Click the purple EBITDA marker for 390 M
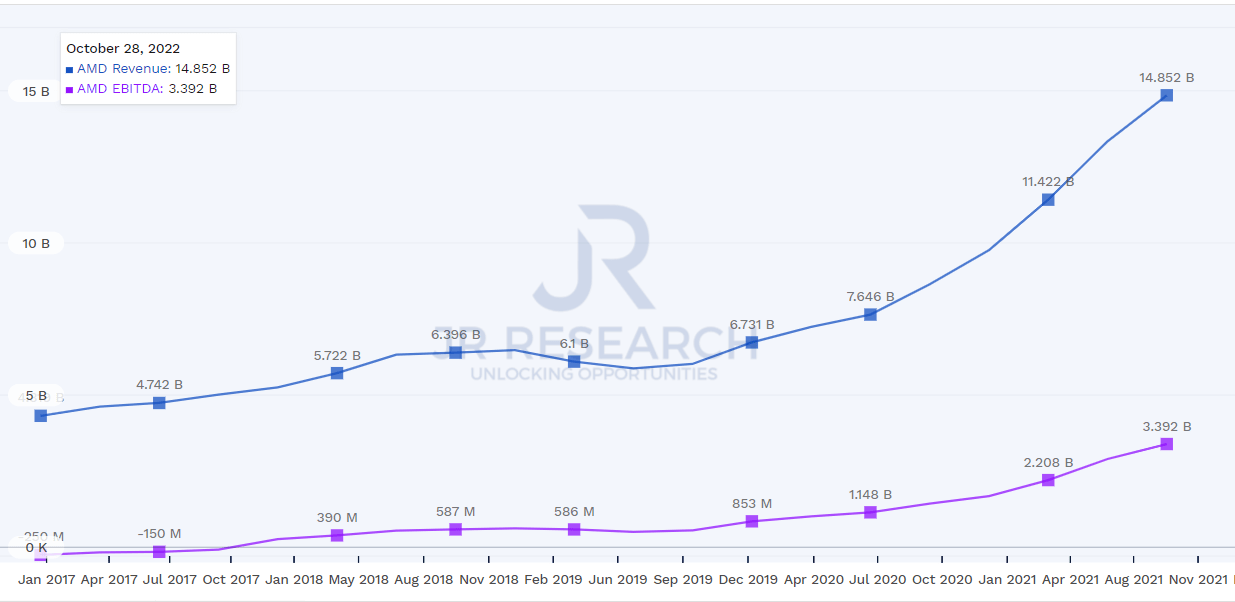This screenshot has width=1235, height=602. click(337, 535)
